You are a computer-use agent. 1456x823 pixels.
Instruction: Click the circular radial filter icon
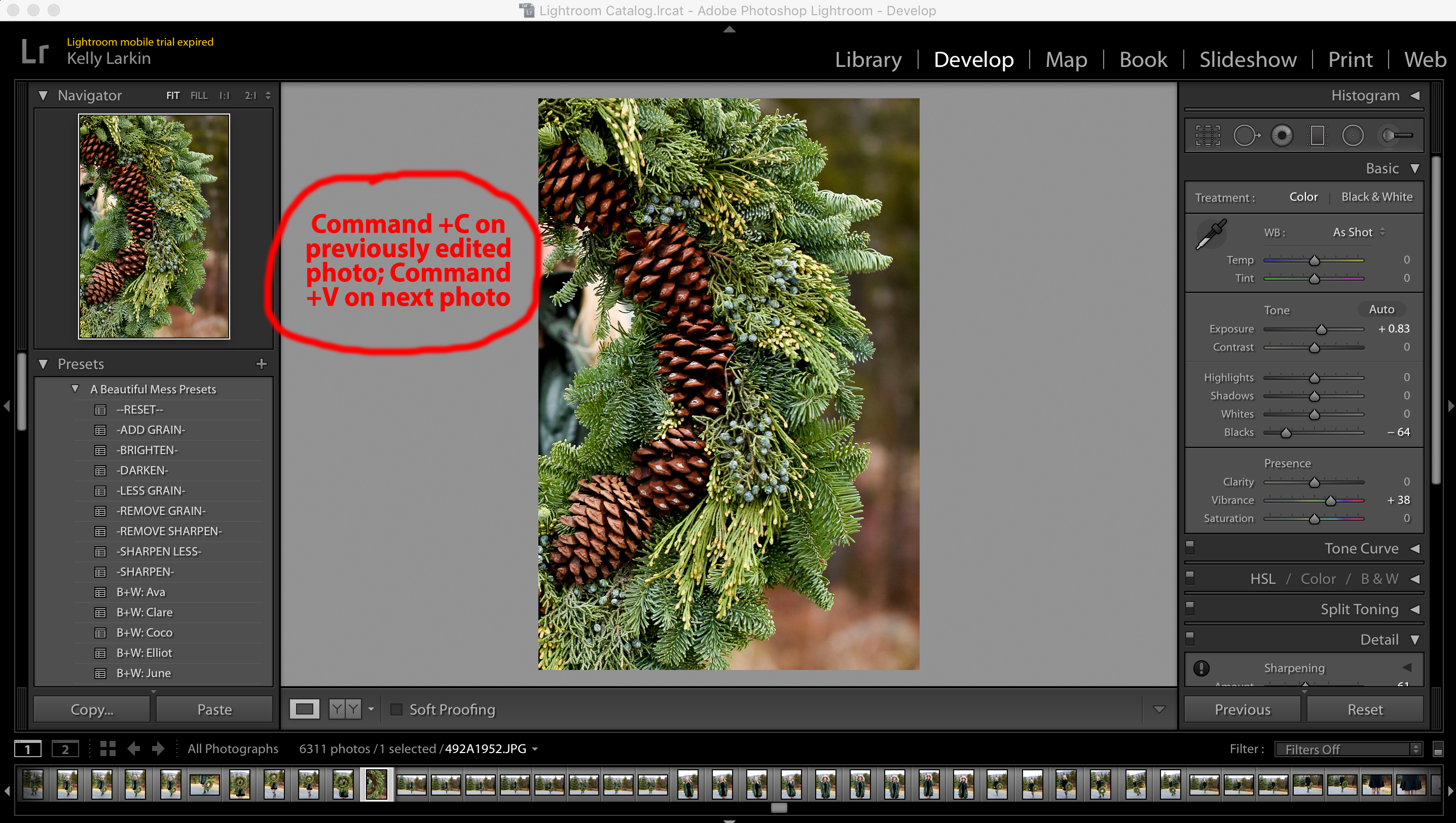coord(1353,135)
